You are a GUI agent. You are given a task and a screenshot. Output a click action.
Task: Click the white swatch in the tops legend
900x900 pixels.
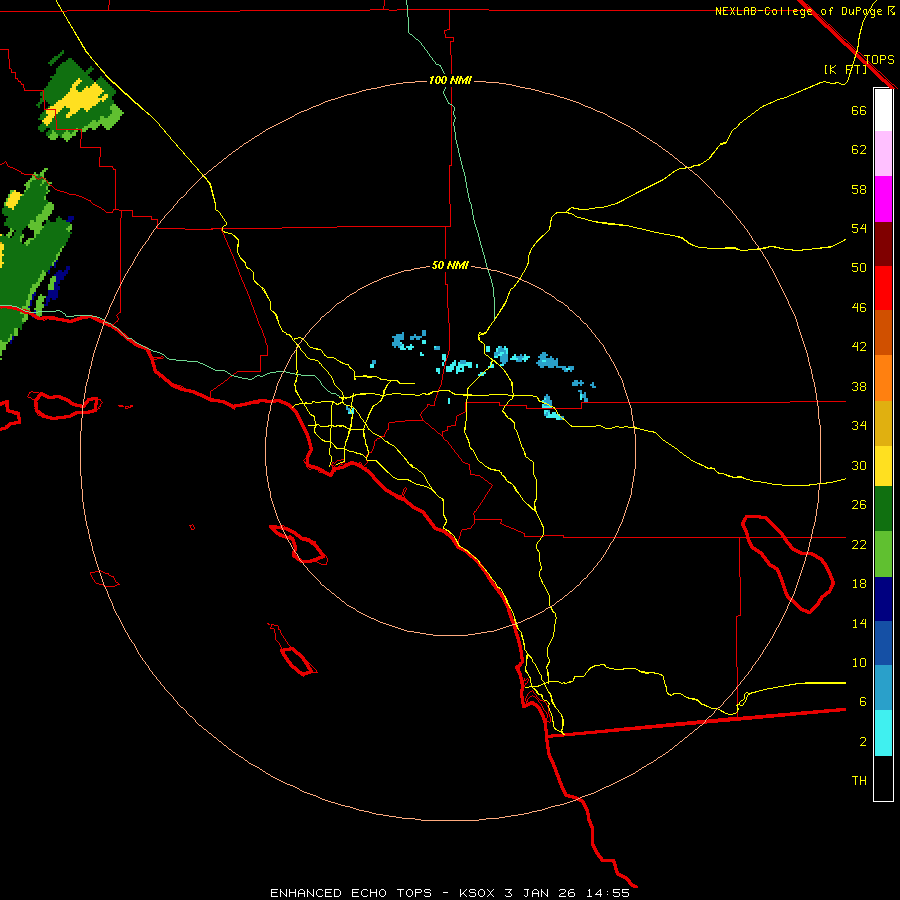click(883, 110)
